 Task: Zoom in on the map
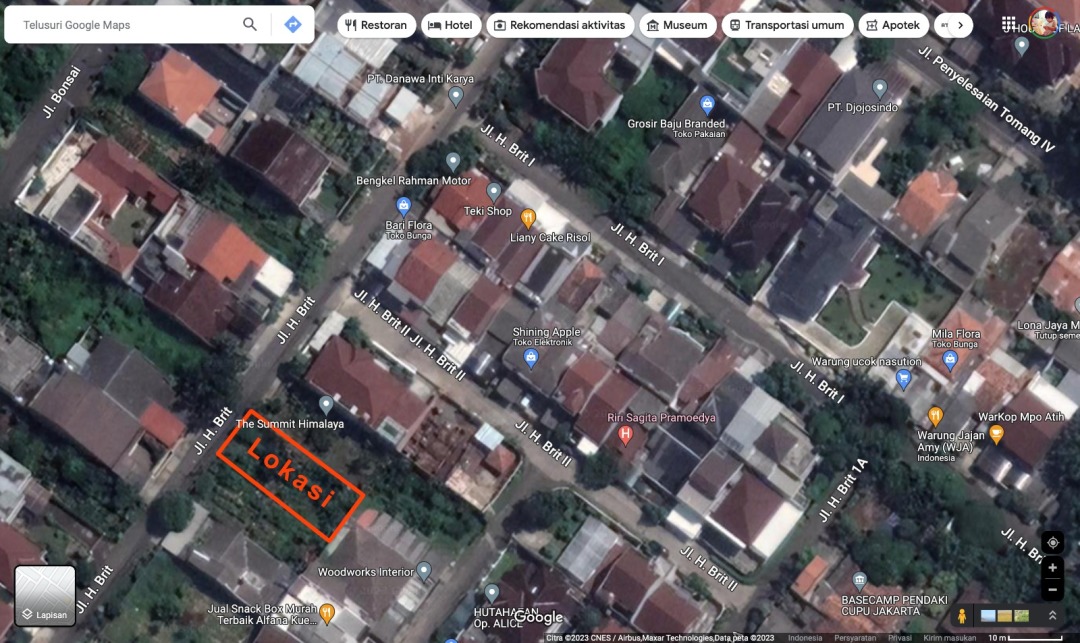(x=1052, y=568)
